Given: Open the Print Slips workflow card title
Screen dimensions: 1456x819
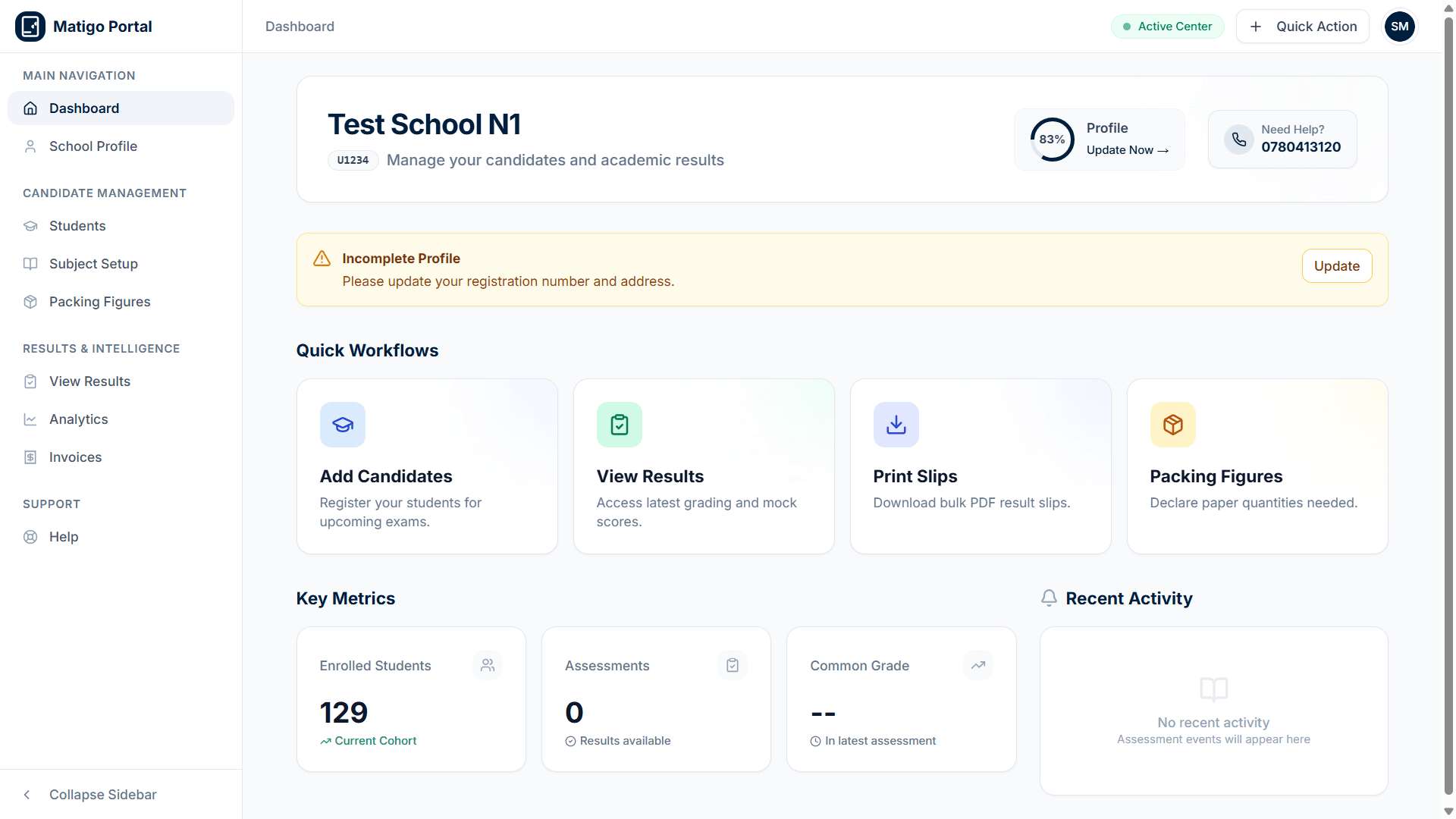Looking at the screenshot, I should click(915, 476).
